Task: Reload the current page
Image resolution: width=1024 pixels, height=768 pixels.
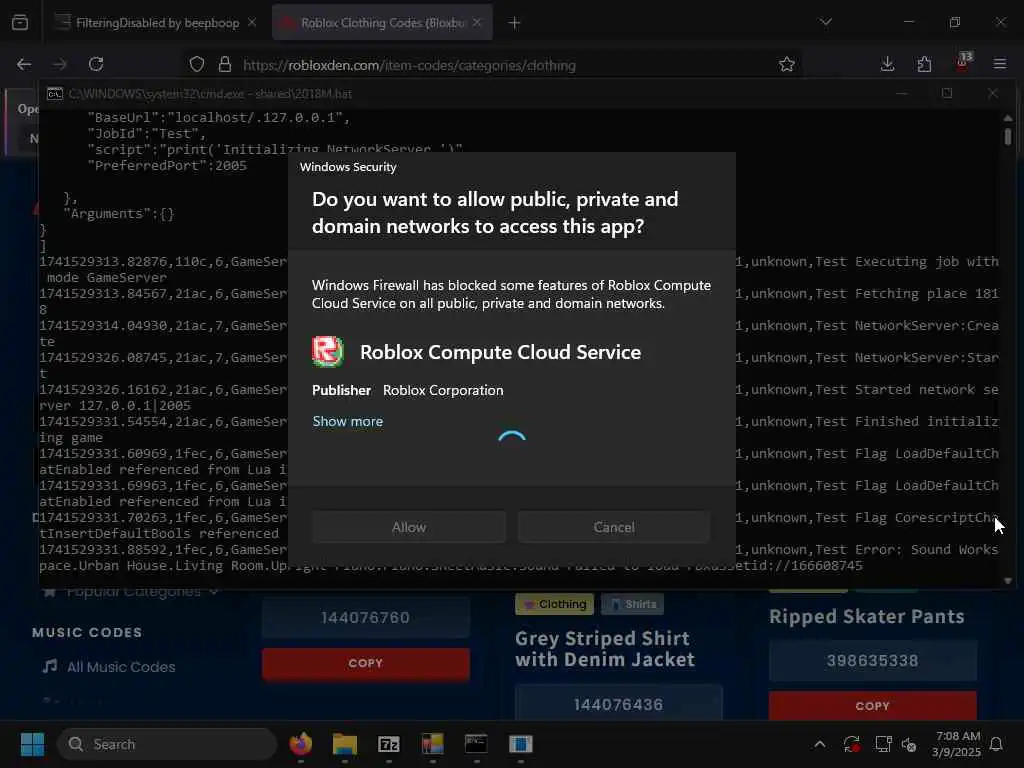Action: point(96,64)
